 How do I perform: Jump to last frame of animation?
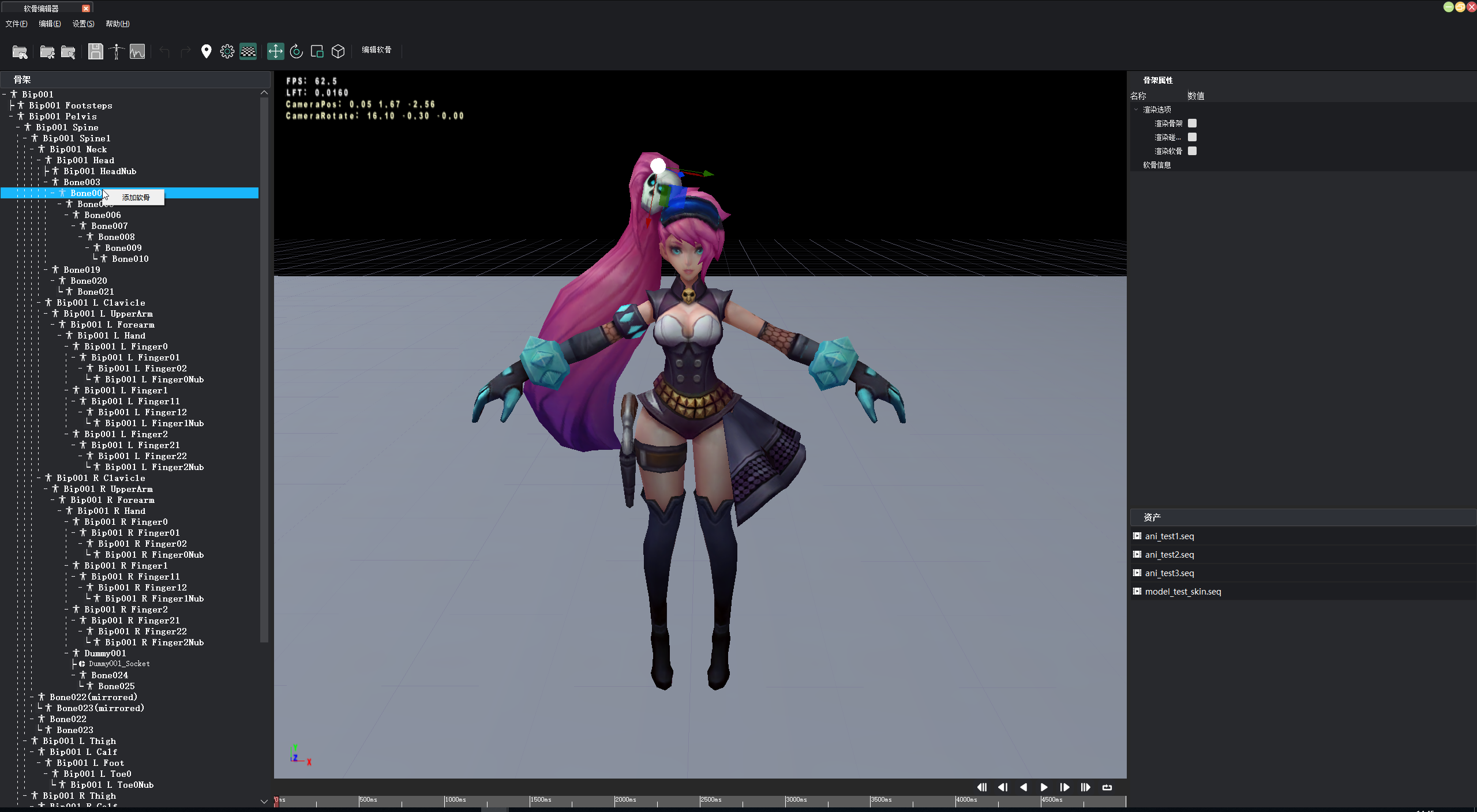pyautogui.click(x=1086, y=787)
